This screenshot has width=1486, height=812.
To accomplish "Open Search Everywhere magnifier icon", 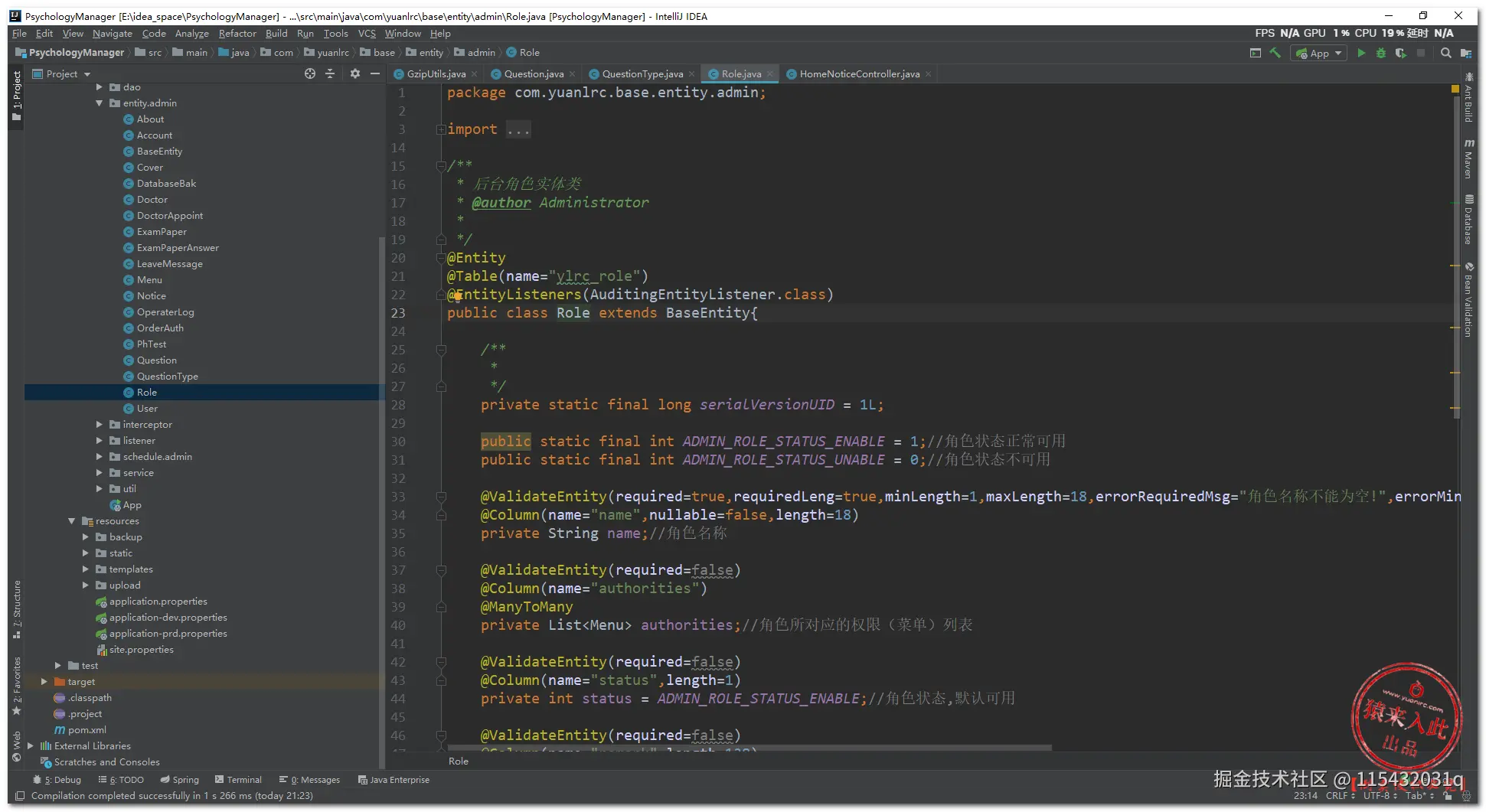I will 1445,53.
